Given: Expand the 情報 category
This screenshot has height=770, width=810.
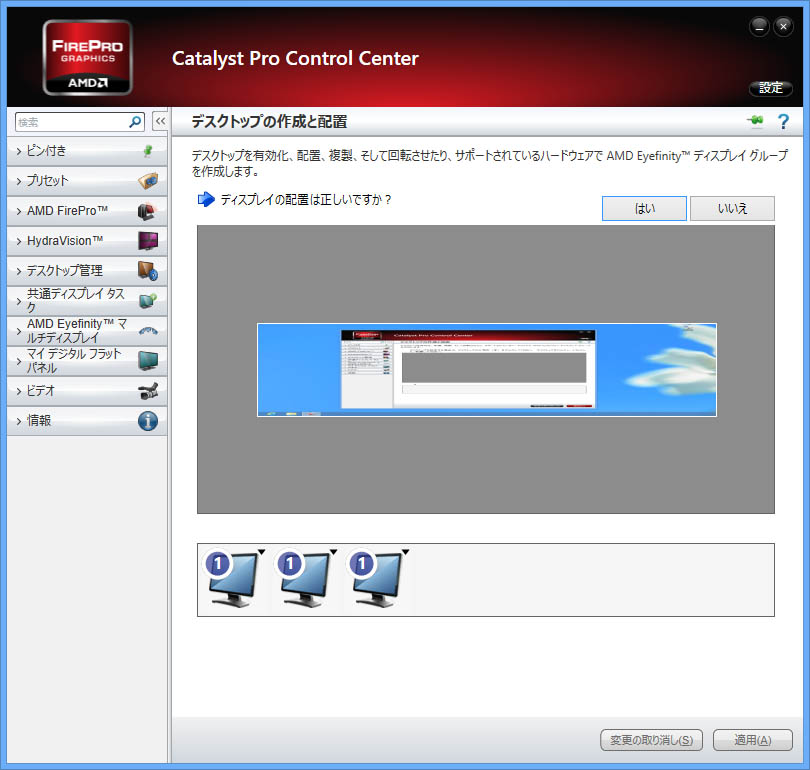Looking at the screenshot, I should (19, 421).
